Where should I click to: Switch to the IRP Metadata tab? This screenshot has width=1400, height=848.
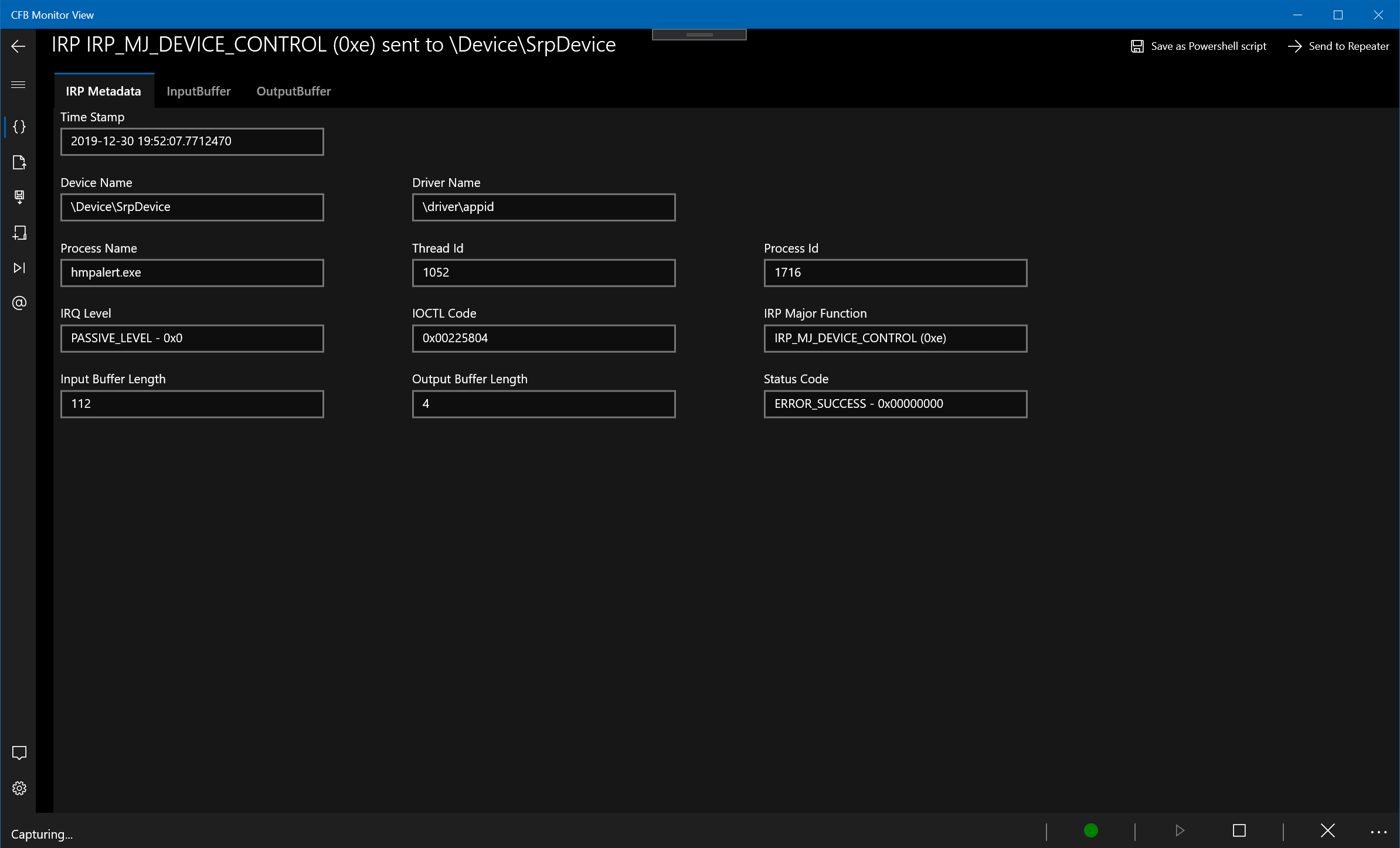click(x=104, y=91)
